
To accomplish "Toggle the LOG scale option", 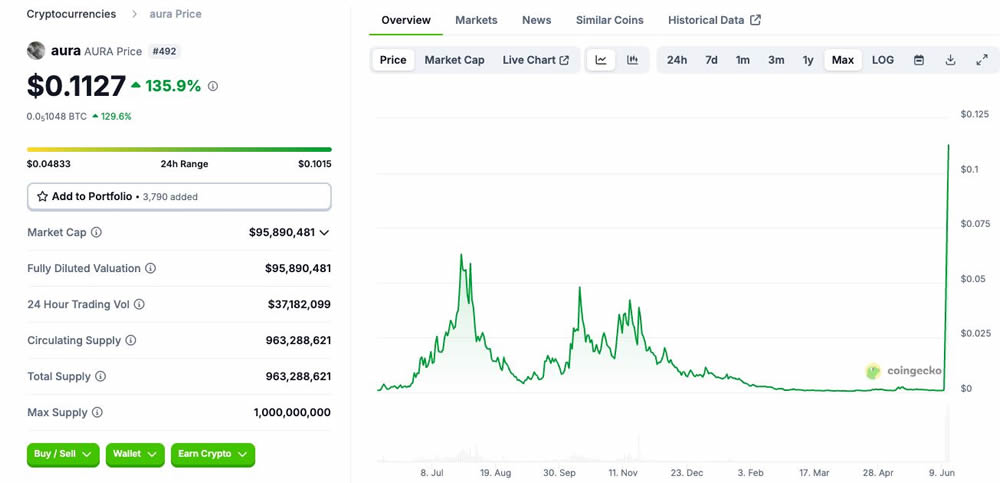I will point(883,60).
